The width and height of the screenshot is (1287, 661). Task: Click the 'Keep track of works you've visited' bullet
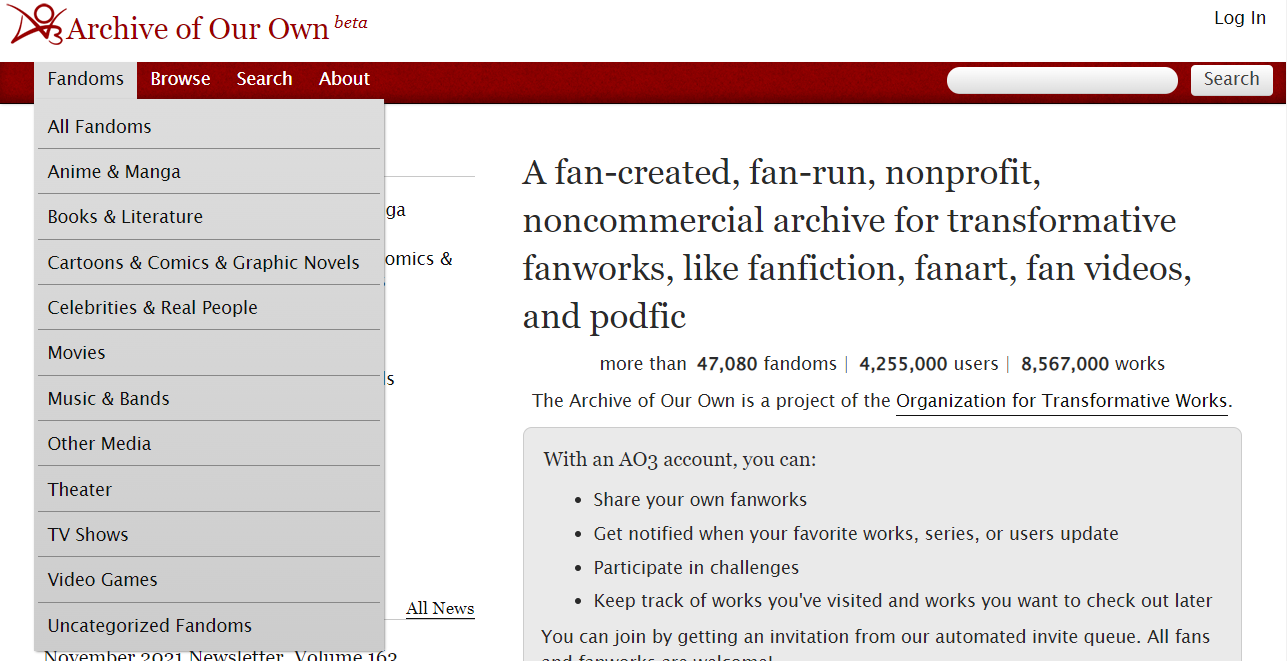903,601
